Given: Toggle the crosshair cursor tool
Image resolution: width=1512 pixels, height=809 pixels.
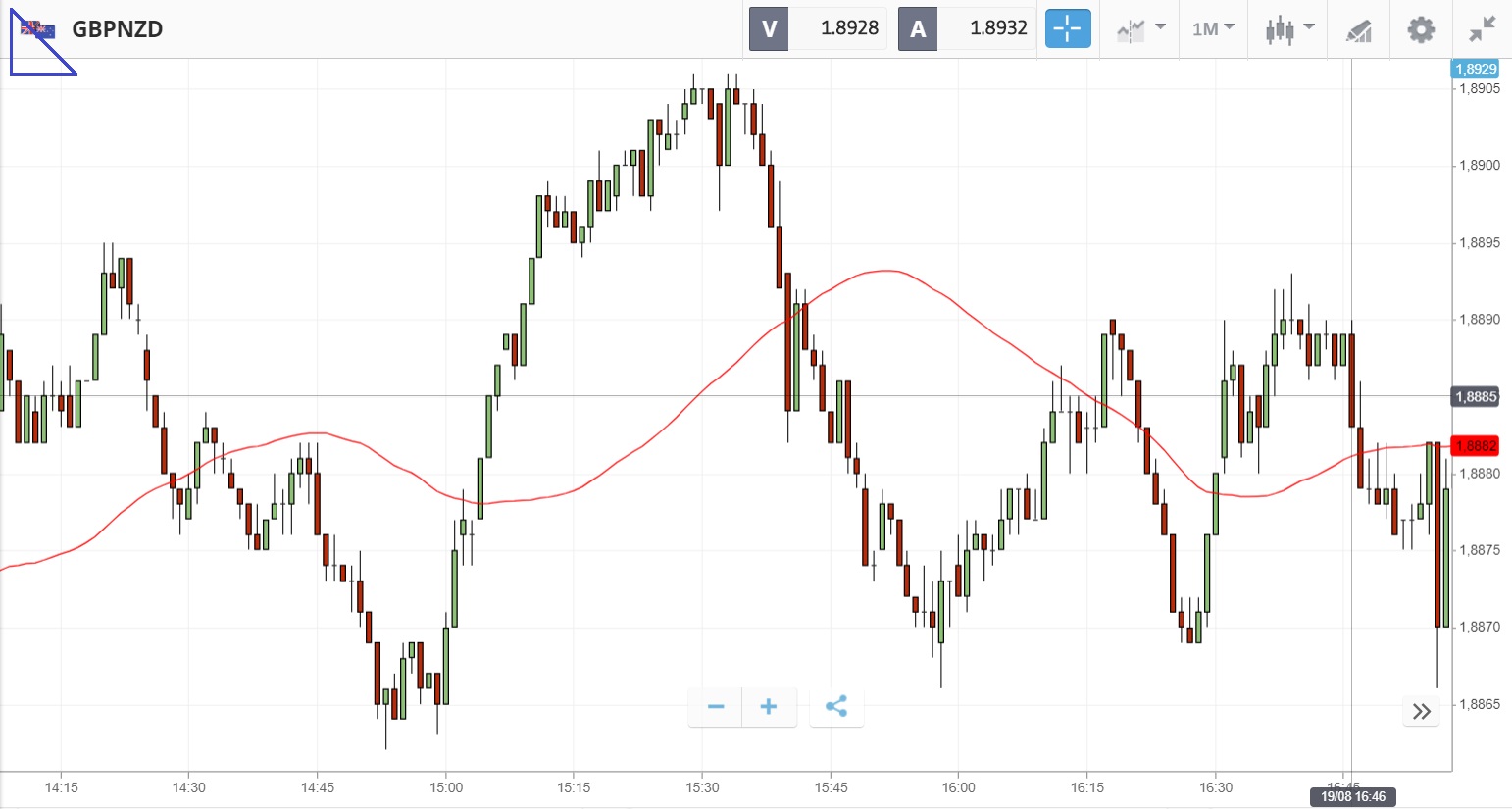Looking at the screenshot, I should coord(1067,29).
